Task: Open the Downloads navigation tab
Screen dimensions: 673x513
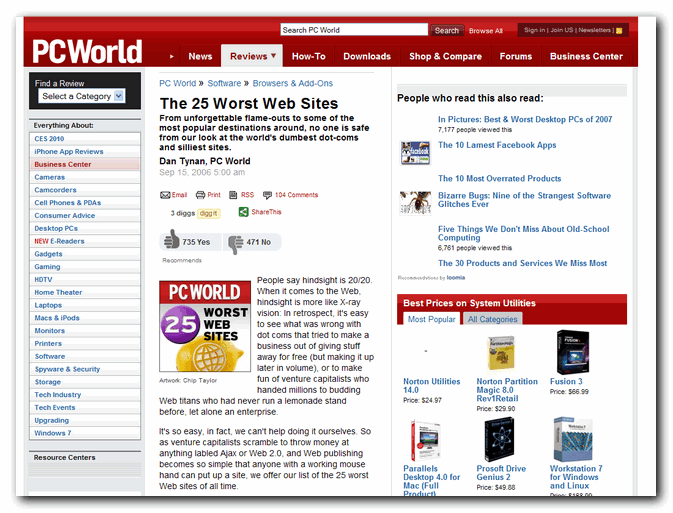Action: [367, 56]
